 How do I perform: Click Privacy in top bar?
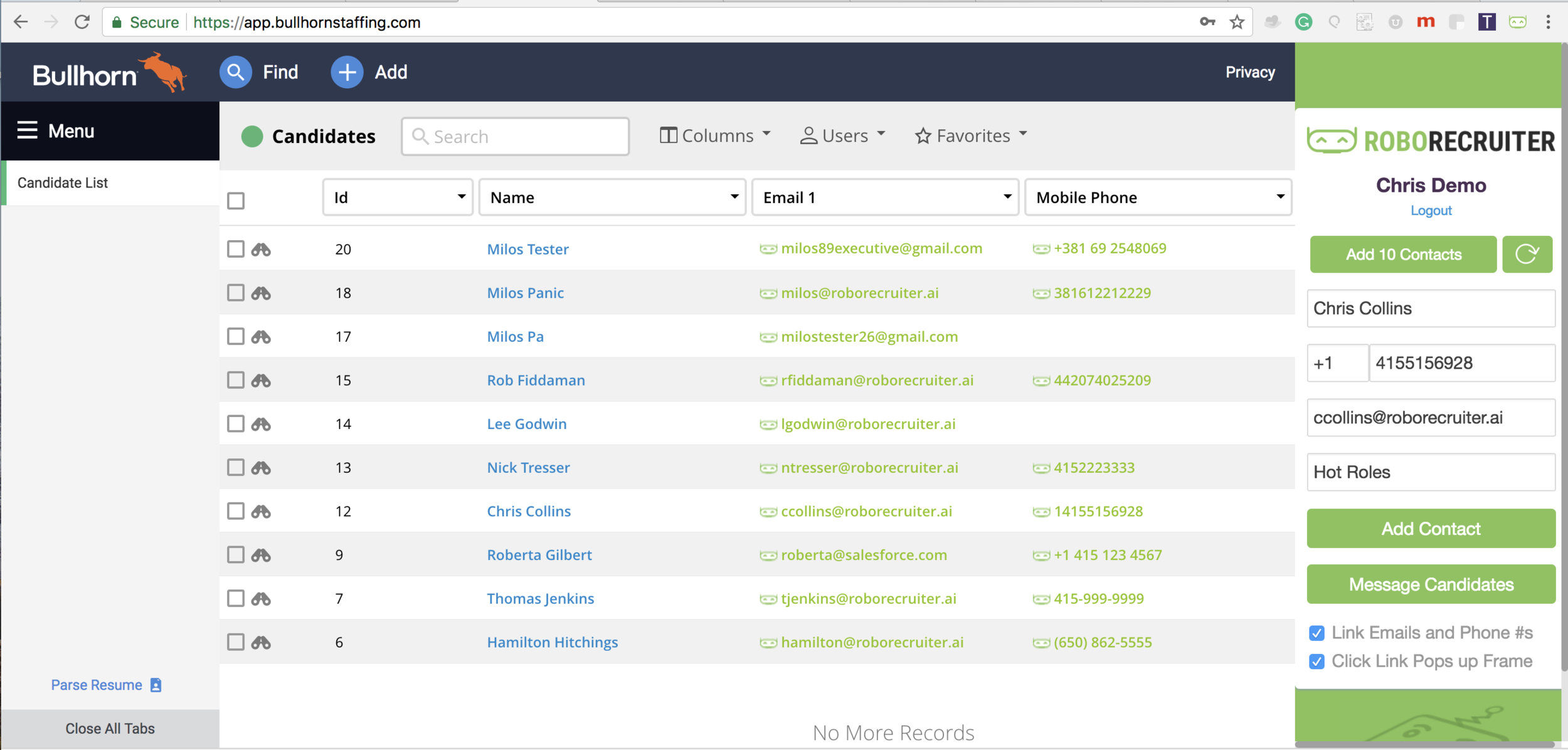click(1250, 72)
